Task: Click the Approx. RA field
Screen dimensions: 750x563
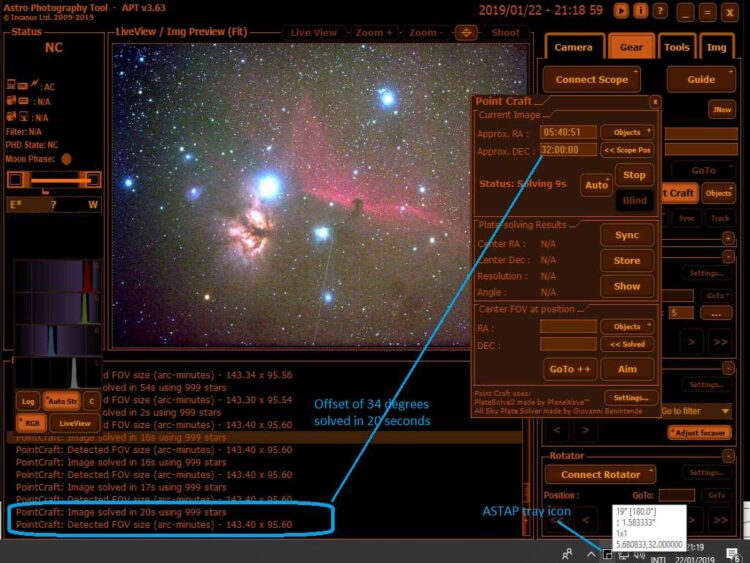Action: click(x=568, y=132)
